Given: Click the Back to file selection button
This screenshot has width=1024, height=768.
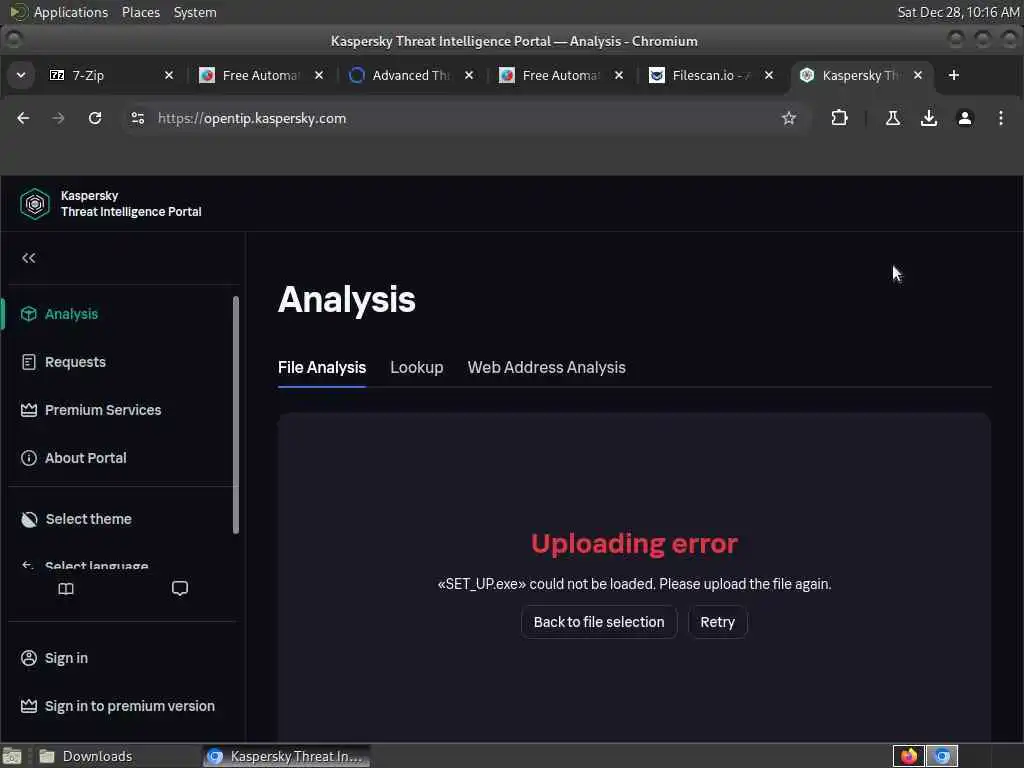Looking at the screenshot, I should (x=599, y=622).
